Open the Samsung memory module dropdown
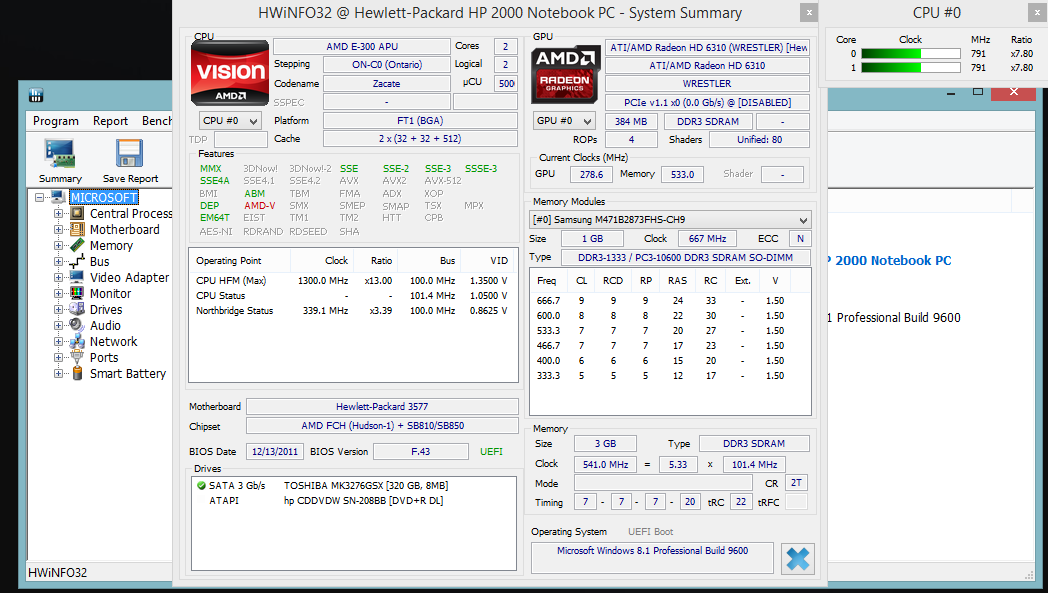 [x=669, y=219]
